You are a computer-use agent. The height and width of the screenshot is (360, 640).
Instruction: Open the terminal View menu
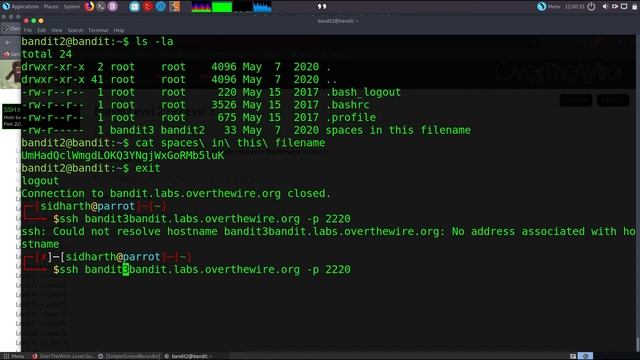tap(56, 30)
